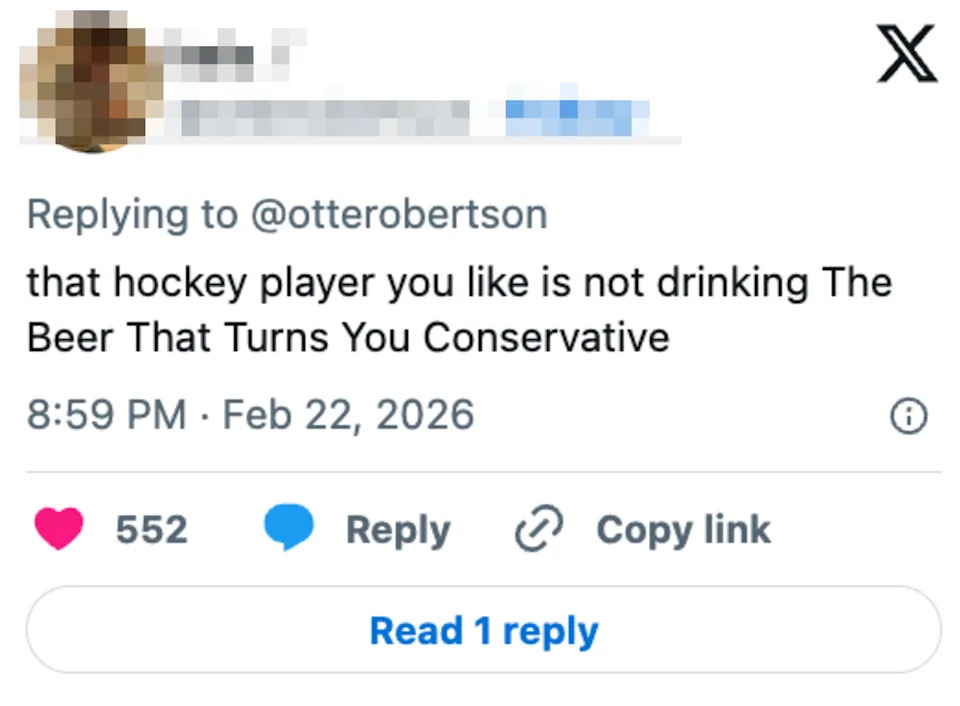960x706 pixels.
Task: Click the X logo to visit the home page
Action: 906,52
